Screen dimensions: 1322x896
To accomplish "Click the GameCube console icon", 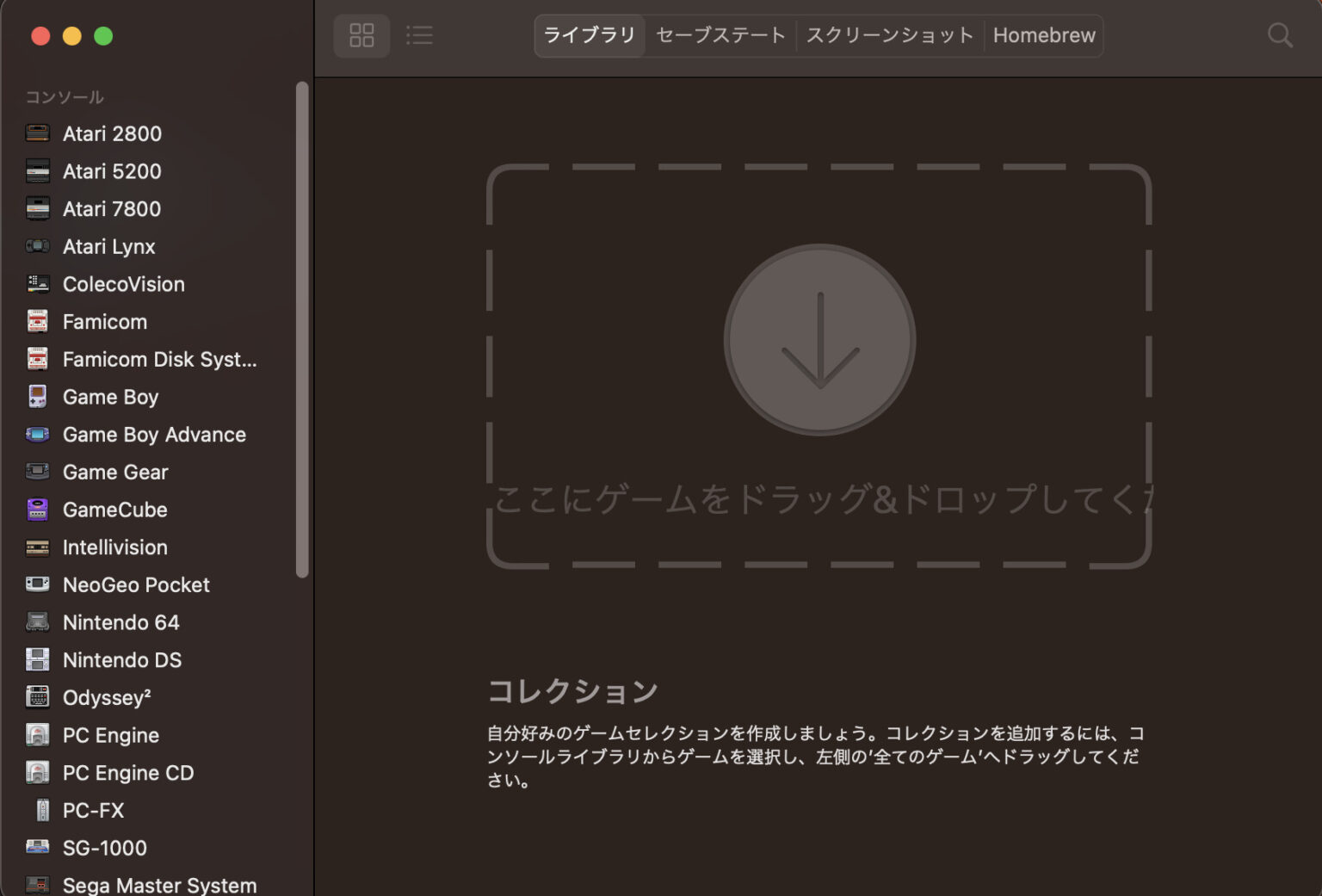I will point(37,510).
